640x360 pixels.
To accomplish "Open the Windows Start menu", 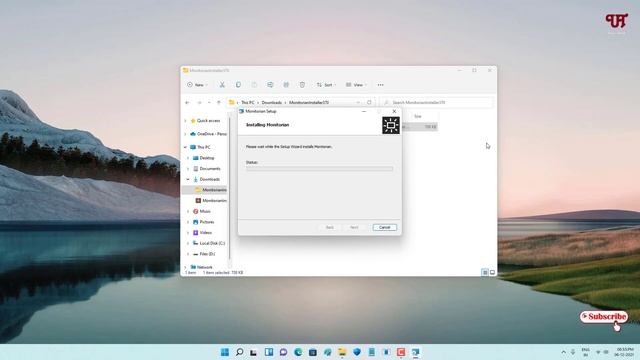I will pyautogui.click(x=224, y=352).
